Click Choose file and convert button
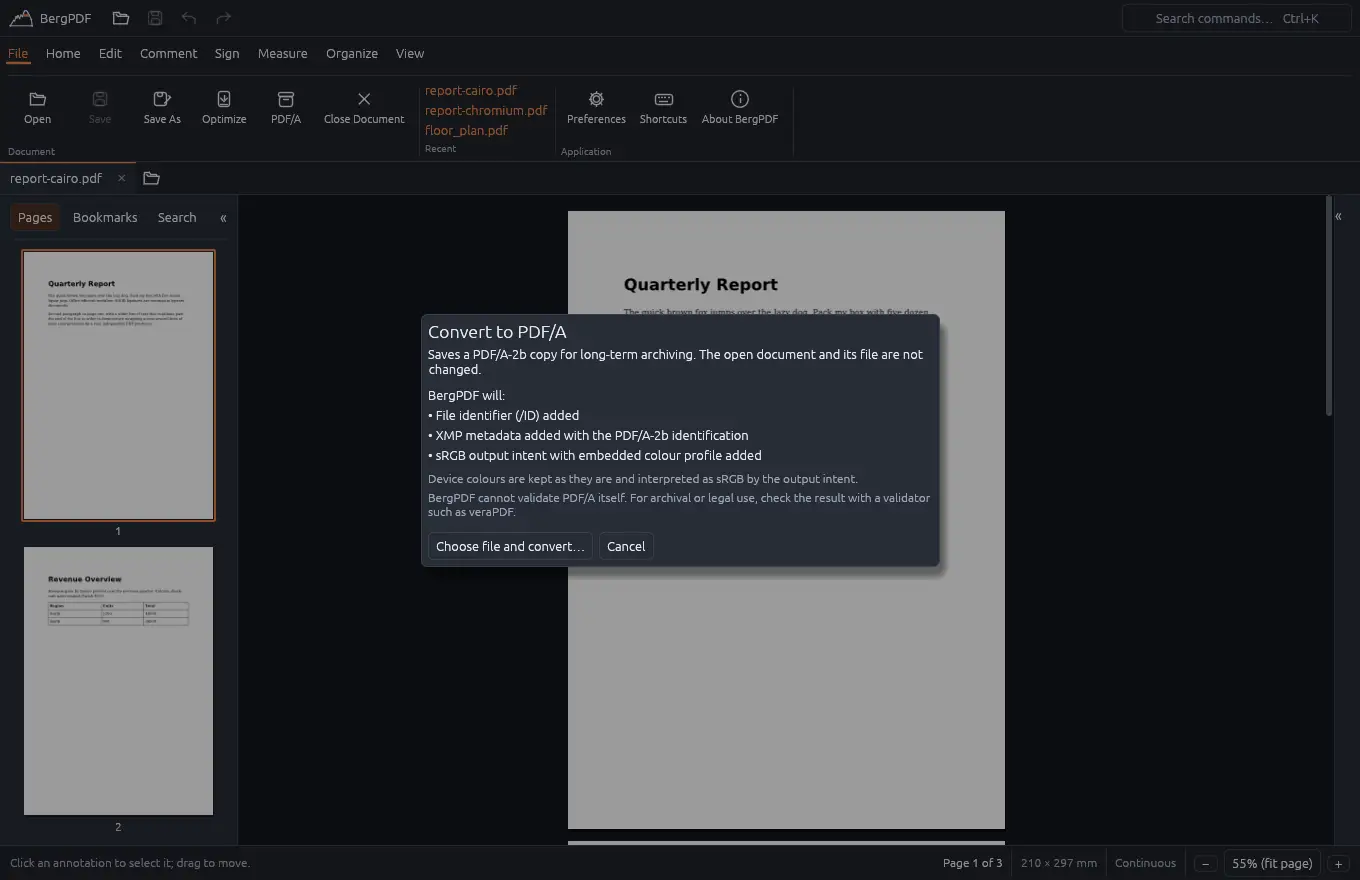Screen dimensions: 1360x880 pos(510,546)
